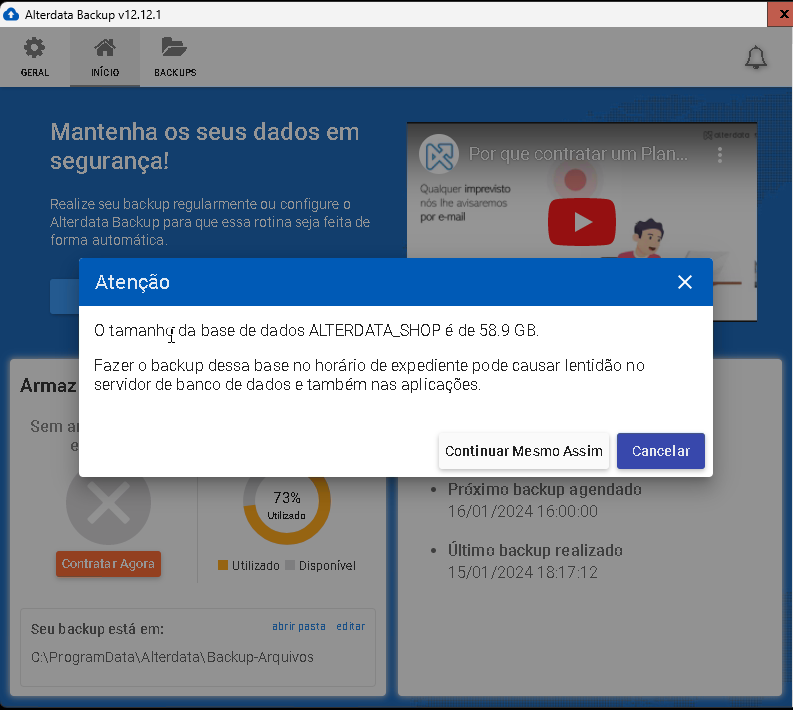The height and width of the screenshot is (710, 793).
Task: Click the Contratar Agora button
Action: (108, 563)
